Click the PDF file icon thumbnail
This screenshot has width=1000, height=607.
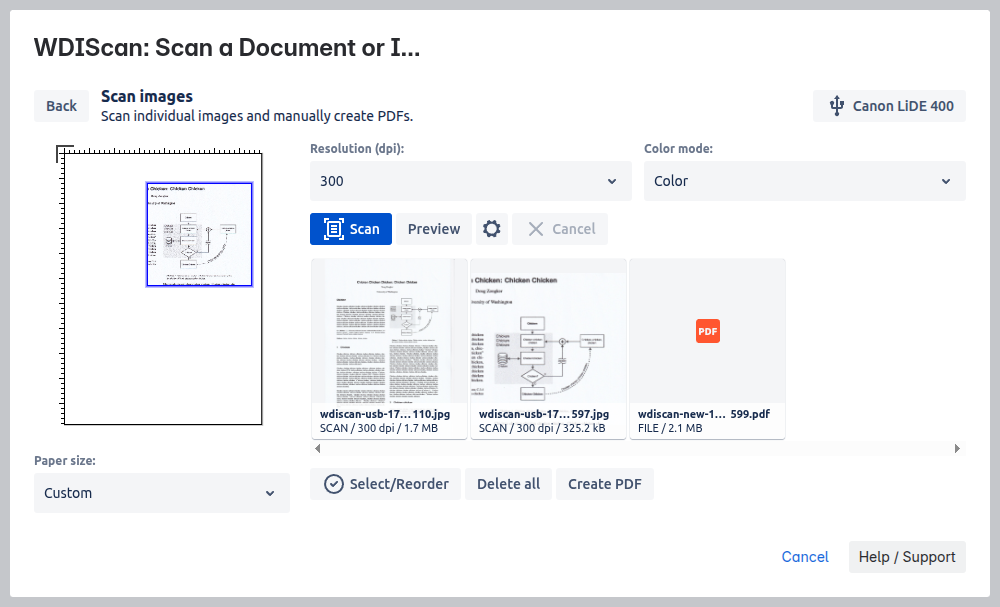tap(707, 331)
